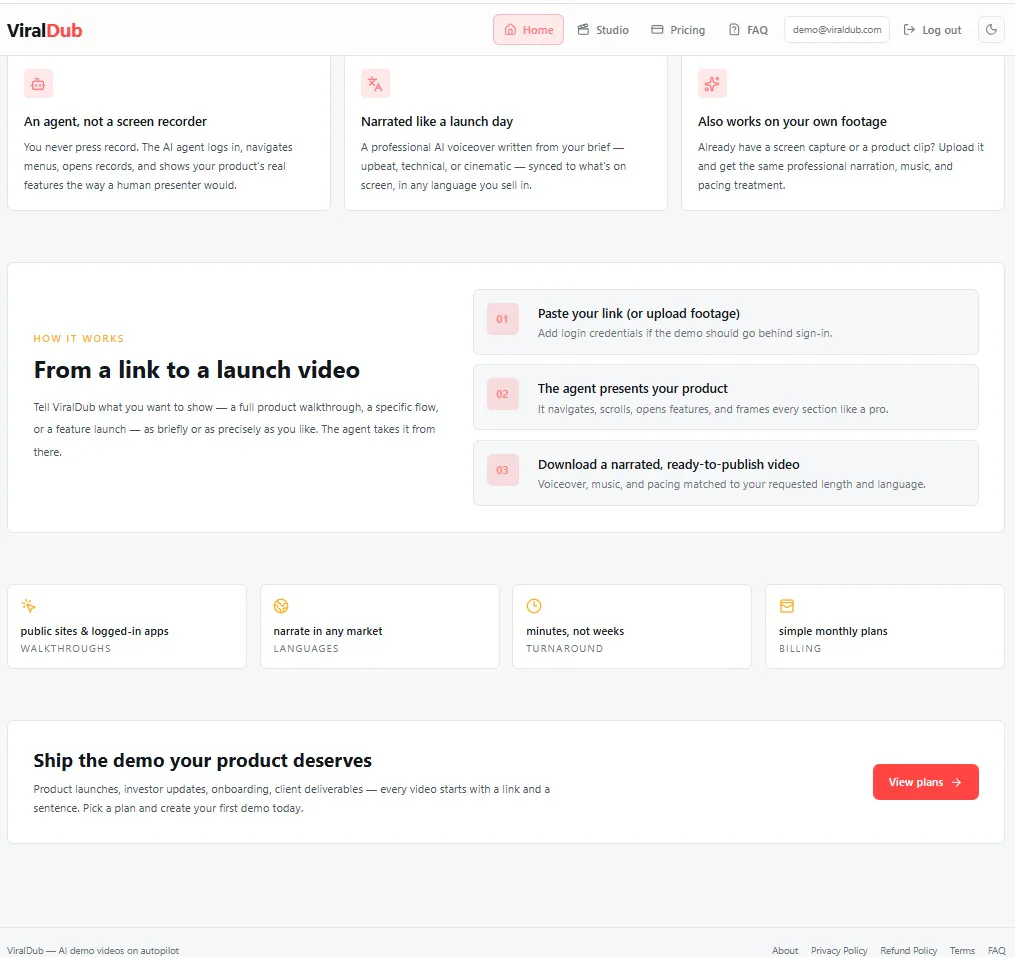The width and height of the screenshot is (1015, 957).
Task: Click the 01 step badge
Action: click(502, 319)
